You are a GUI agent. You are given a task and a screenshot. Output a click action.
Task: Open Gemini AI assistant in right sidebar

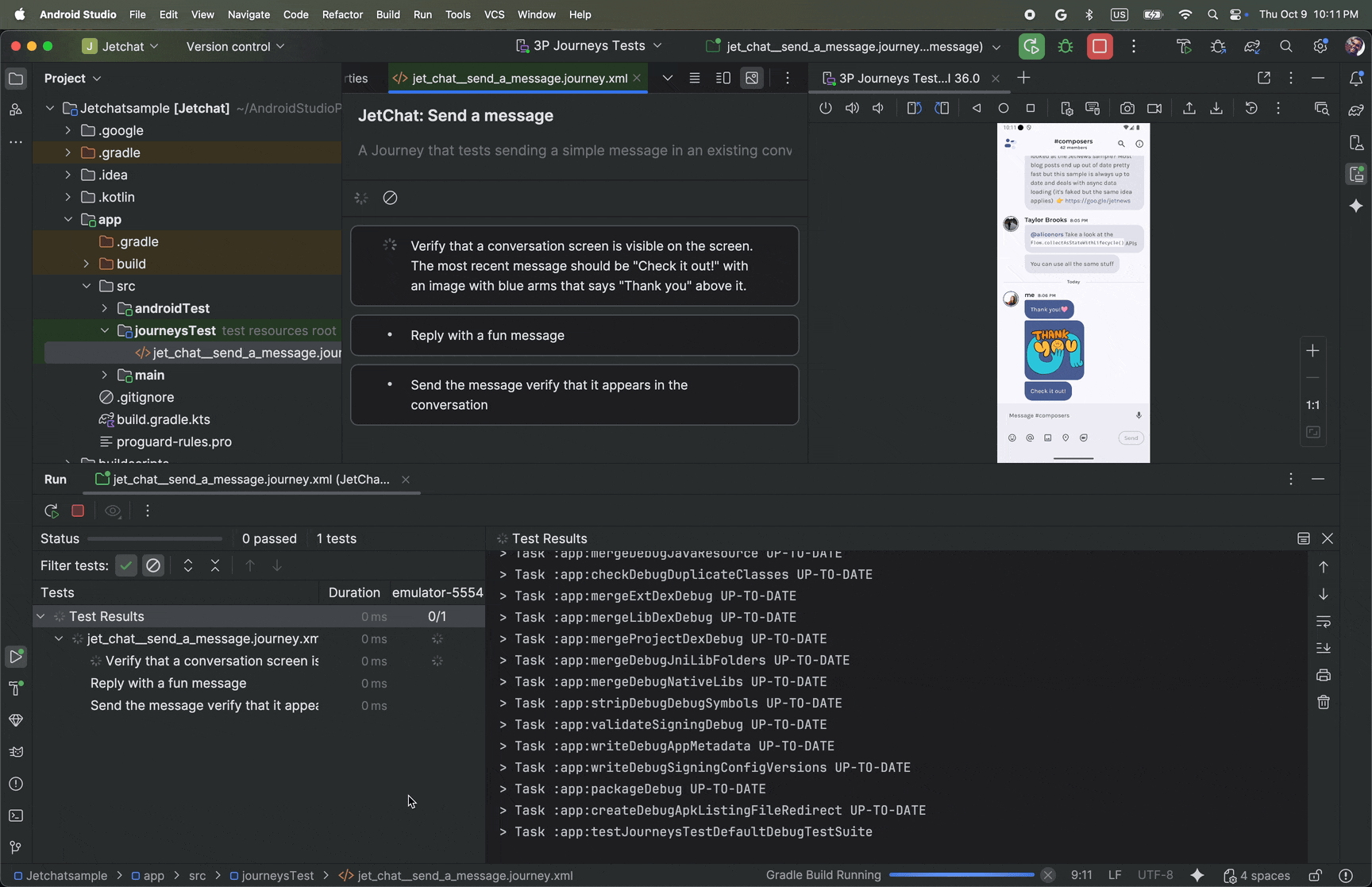click(x=1357, y=206)
